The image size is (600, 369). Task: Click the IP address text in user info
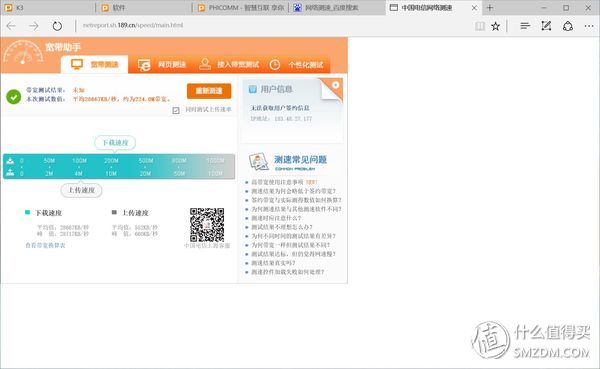[281, 119]
